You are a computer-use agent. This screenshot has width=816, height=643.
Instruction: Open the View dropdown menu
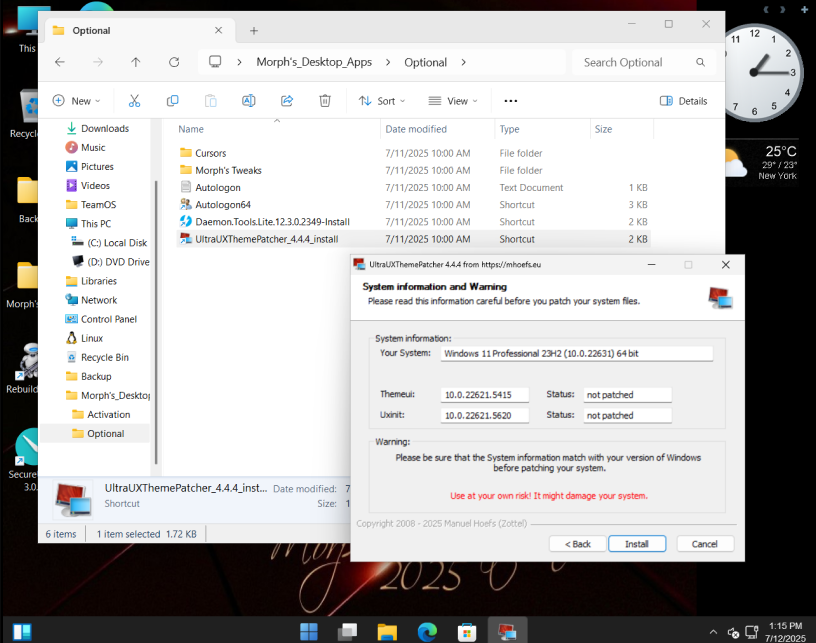click(453, 101)
